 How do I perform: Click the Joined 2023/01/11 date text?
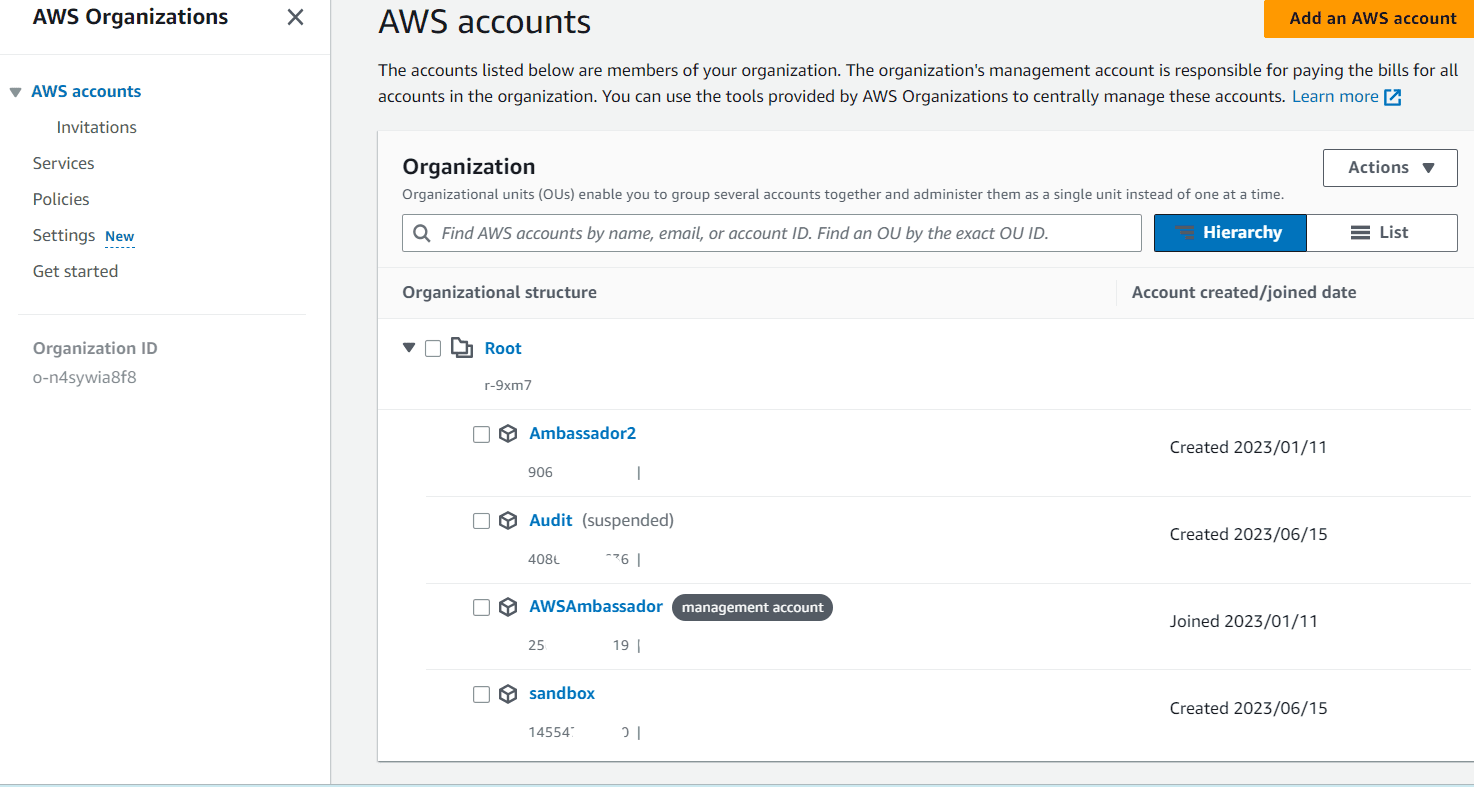(1244, 621)
